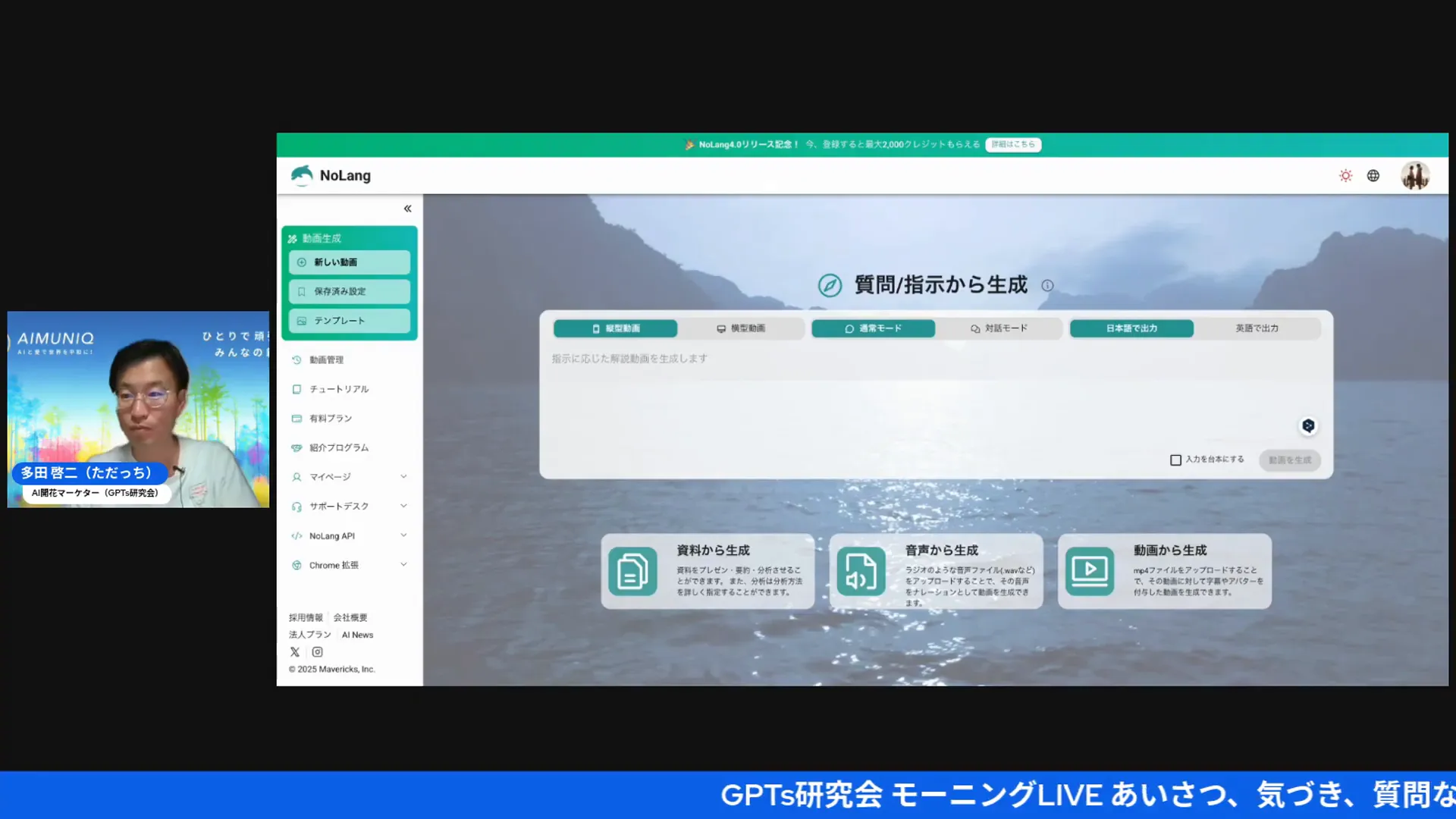
Task: Click the 詳細はこちら banner button
Action: click(1013, 144)
